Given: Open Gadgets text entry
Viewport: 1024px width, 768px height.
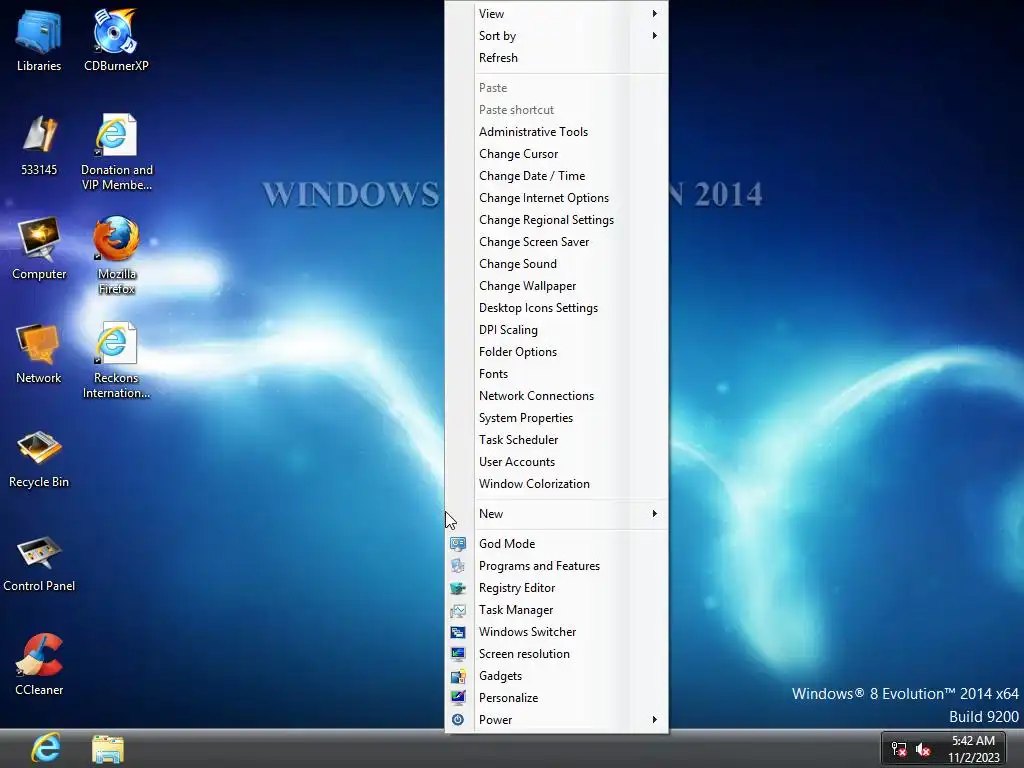Looking at the screenshot, I should coord(500,676).
